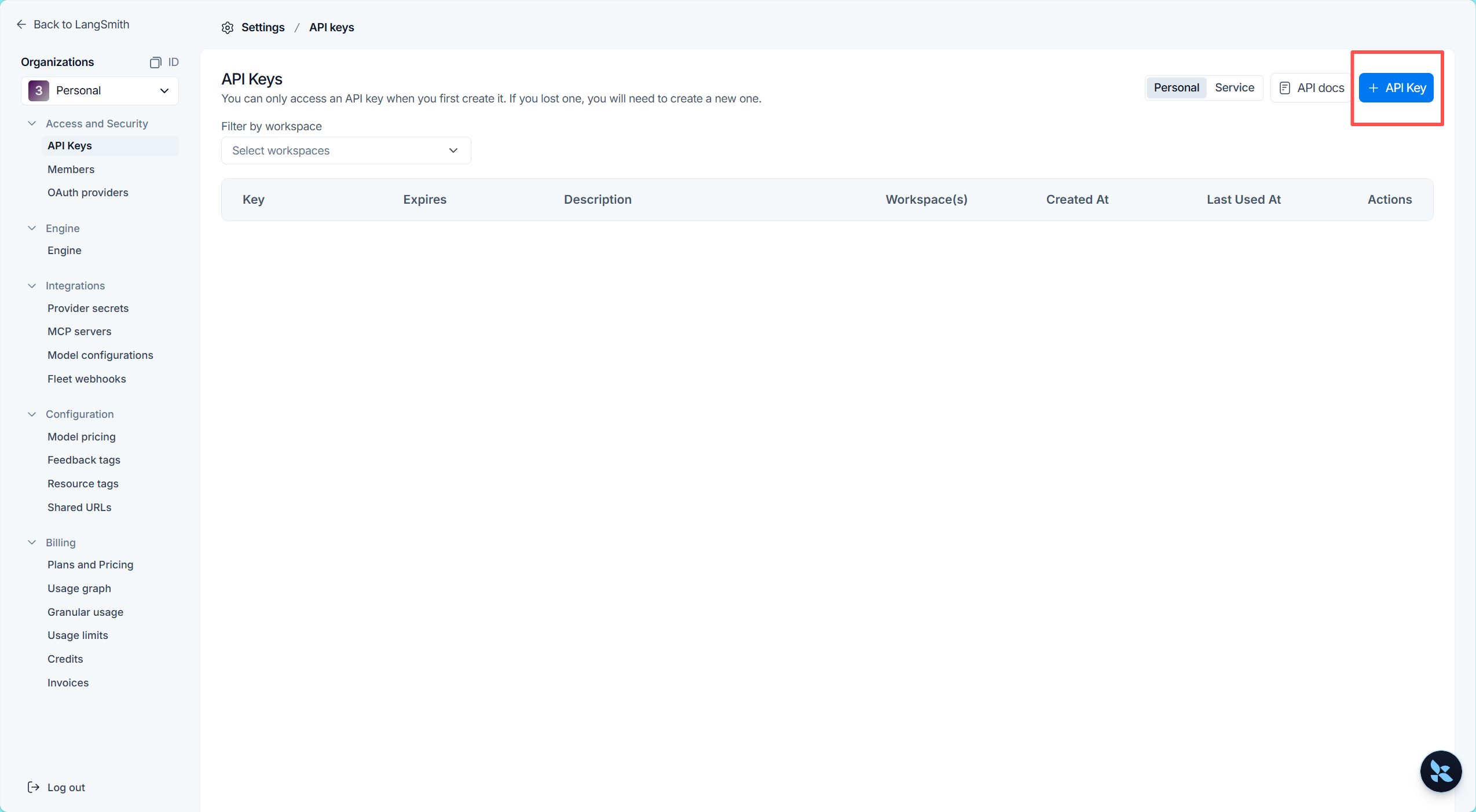
Task: Open Invoices billing page
Action: [x=68, y=683]
